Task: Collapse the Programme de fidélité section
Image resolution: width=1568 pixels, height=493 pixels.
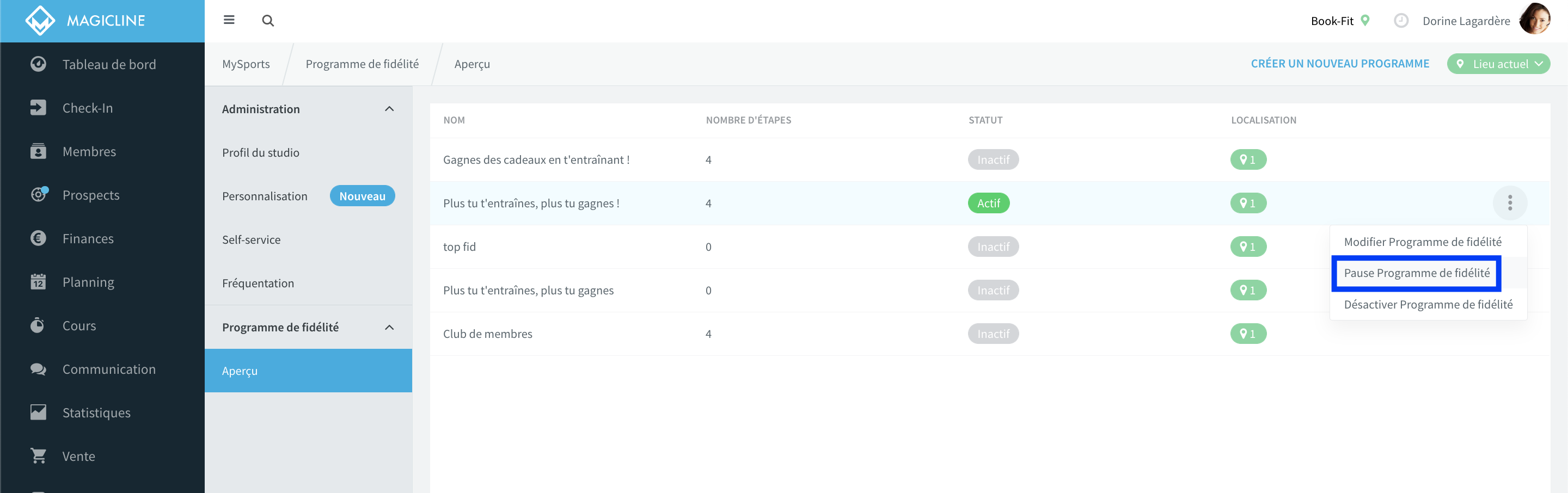Action: 390,328
